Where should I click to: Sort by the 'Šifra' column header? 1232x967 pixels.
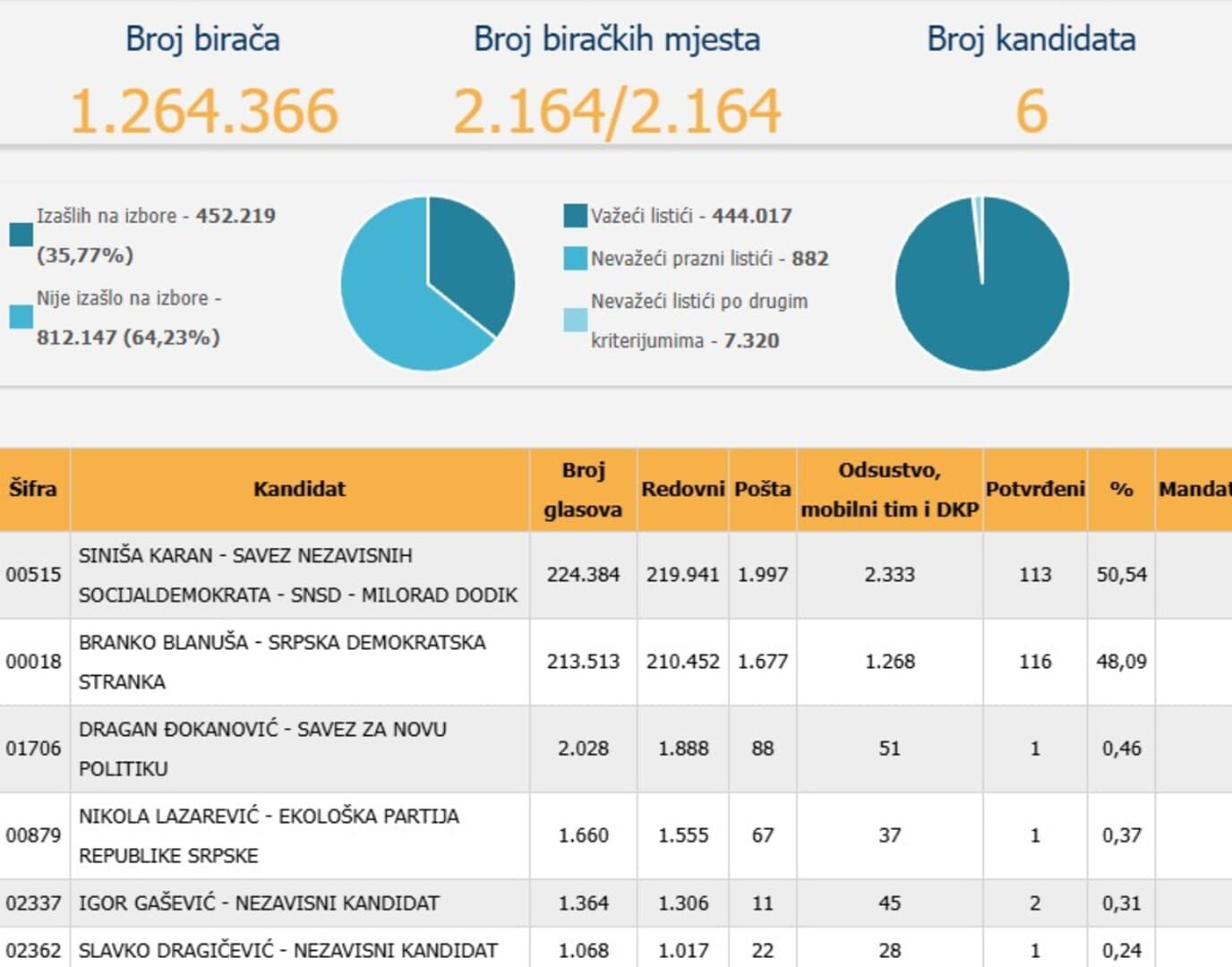point(33,489)
